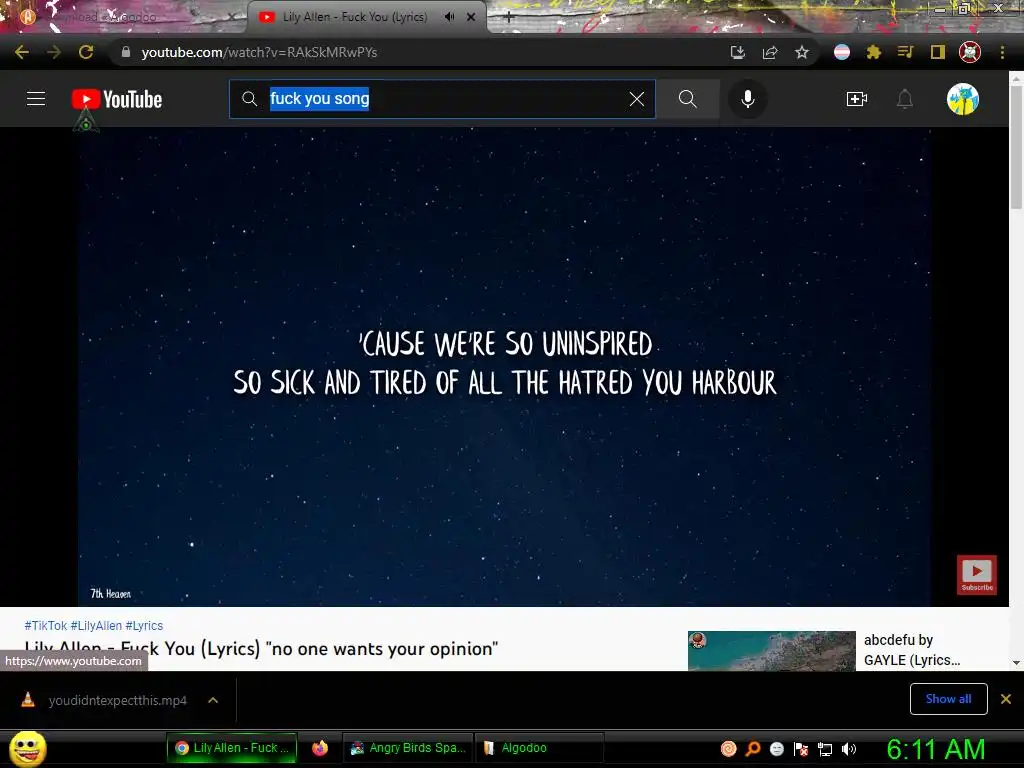
Task: Open the network tray icon
Action: [825, 748]
